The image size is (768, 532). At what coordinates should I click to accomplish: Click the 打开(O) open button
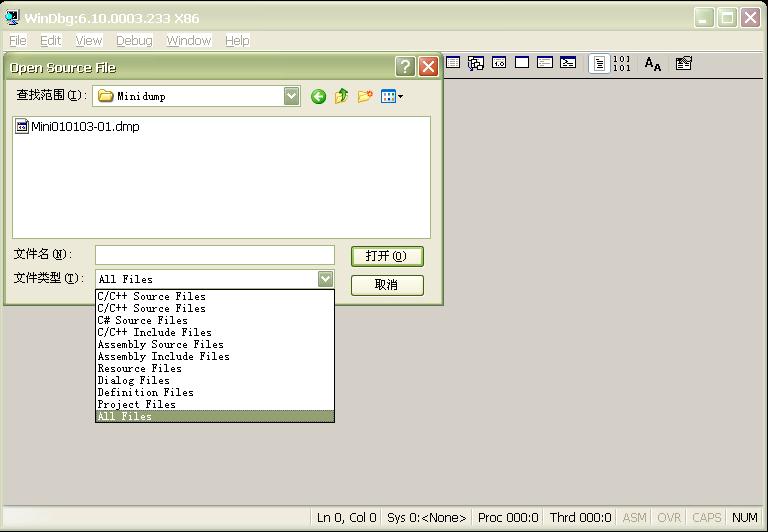point(387,256)
